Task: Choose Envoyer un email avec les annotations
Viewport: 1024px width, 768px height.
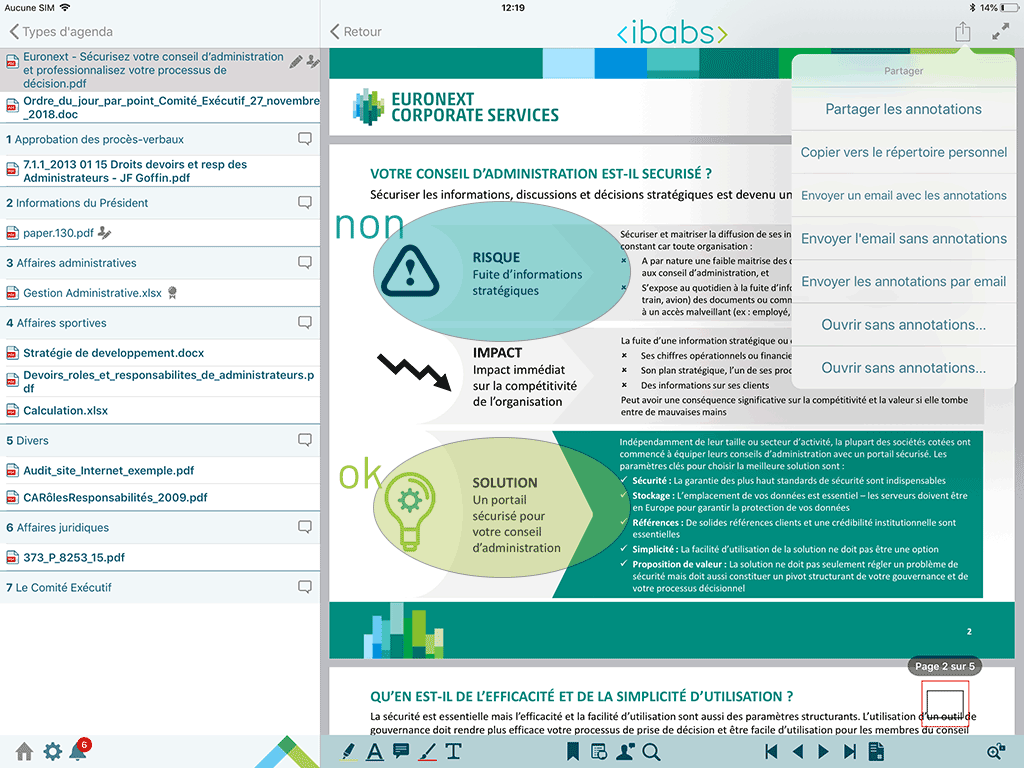Action: coord(903,195)
